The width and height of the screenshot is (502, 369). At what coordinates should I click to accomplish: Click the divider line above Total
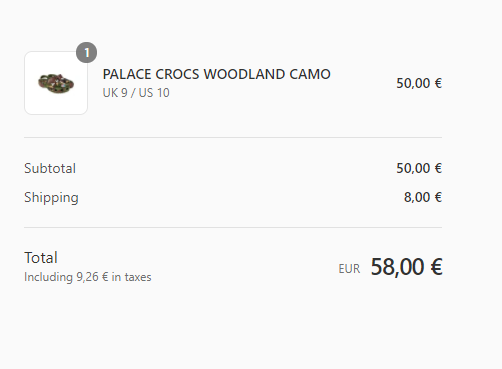point(233,228)
